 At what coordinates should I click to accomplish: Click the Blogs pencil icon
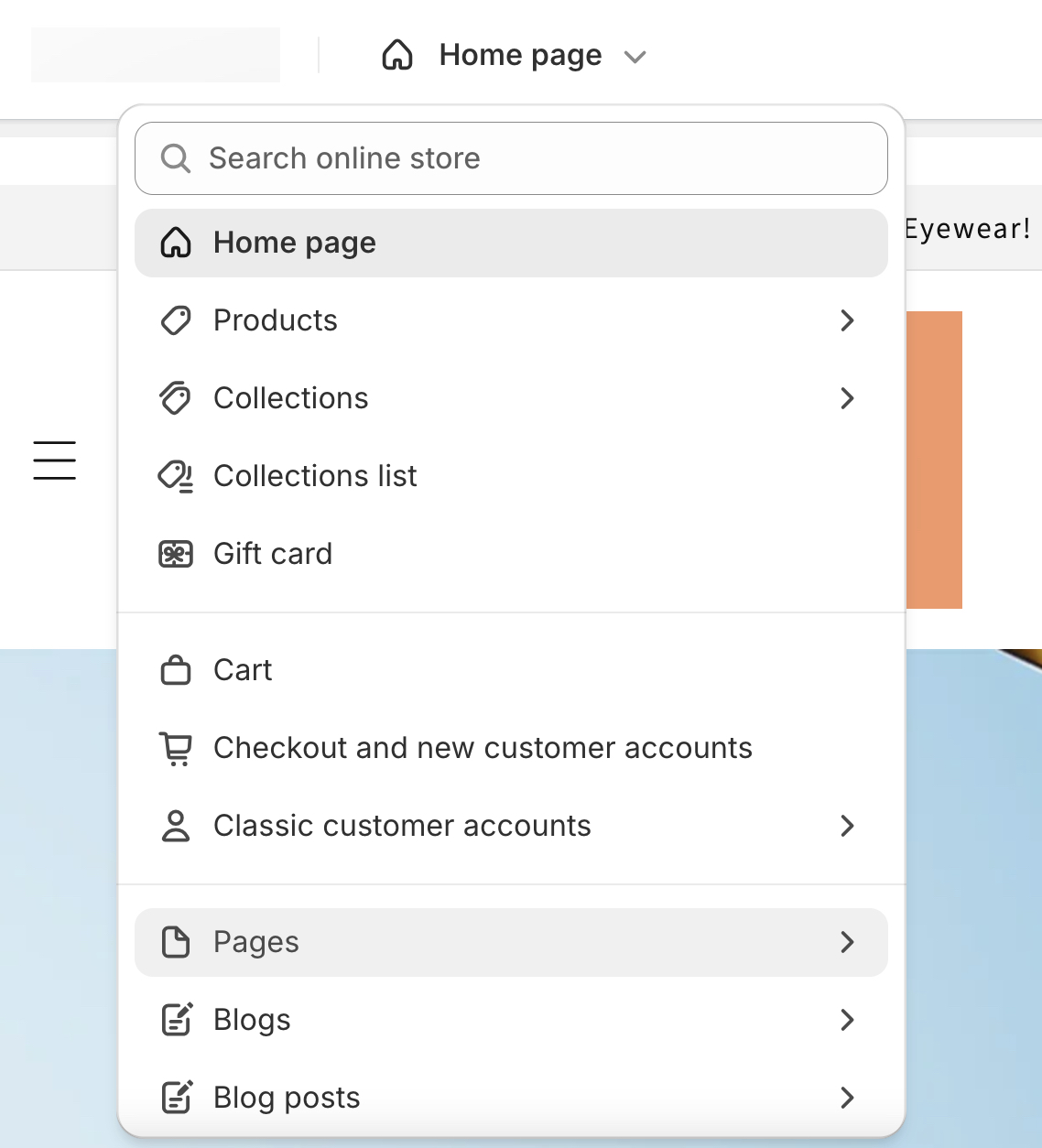click(x=176, y=1020)
